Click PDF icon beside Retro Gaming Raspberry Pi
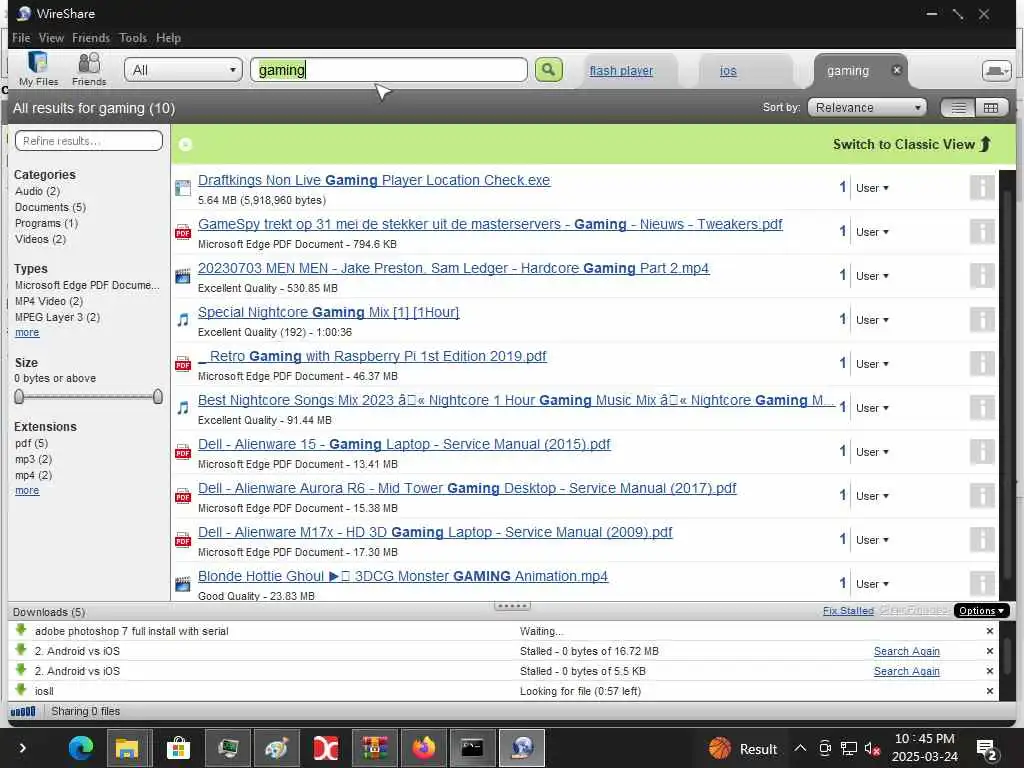1024x768 pixels. (183, 364)
